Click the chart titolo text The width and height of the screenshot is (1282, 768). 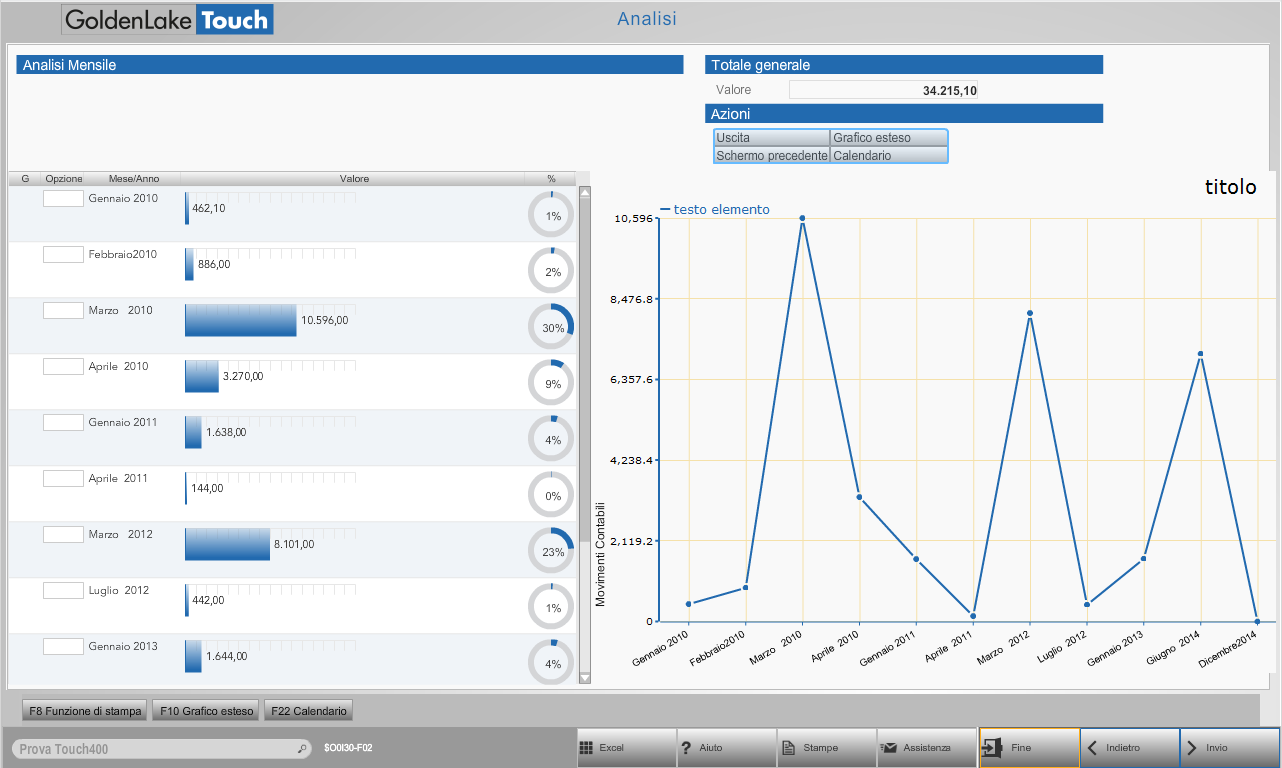(1230, 186)
